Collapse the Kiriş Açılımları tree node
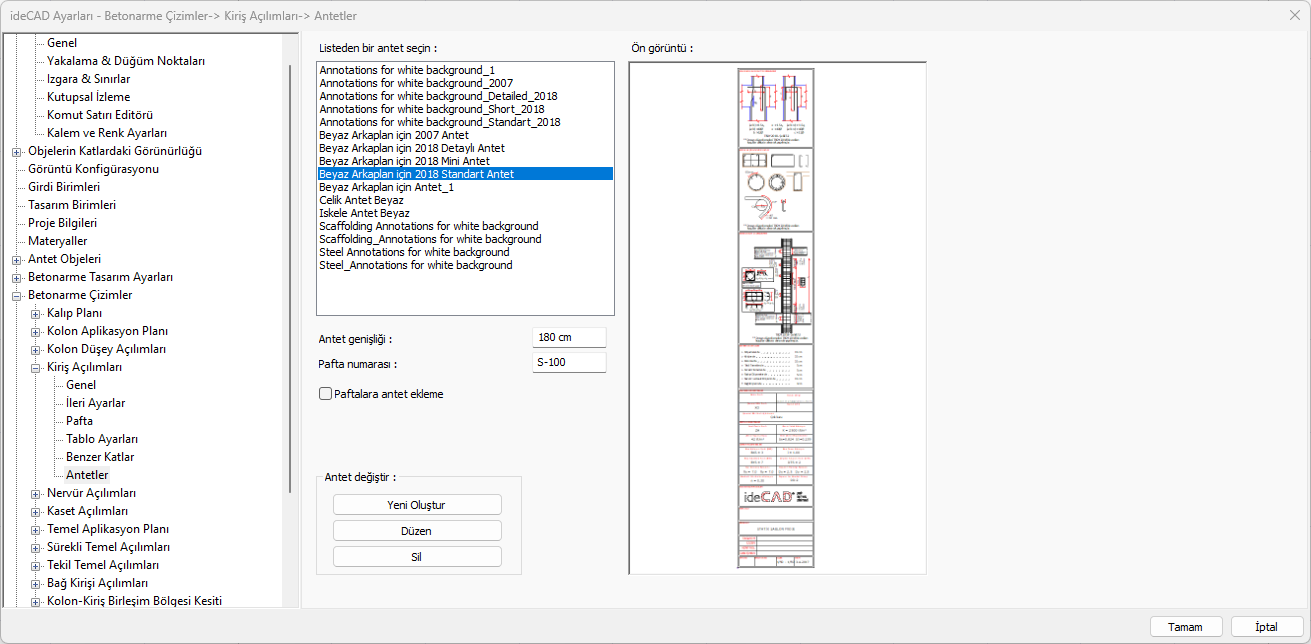The image size is (1311, 644). click(36, 367)
